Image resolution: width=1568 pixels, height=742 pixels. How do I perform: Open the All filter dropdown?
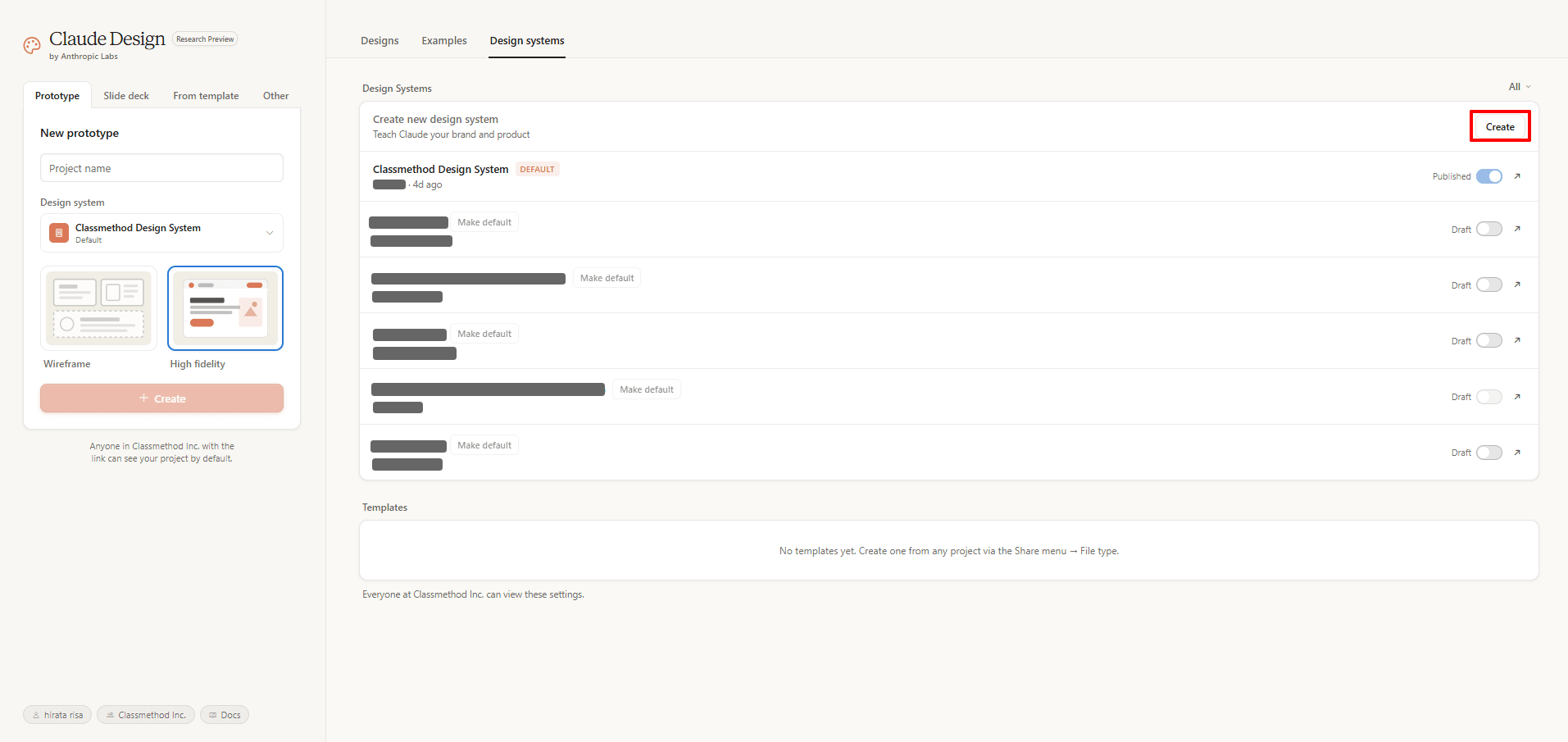coord(1520,87)
